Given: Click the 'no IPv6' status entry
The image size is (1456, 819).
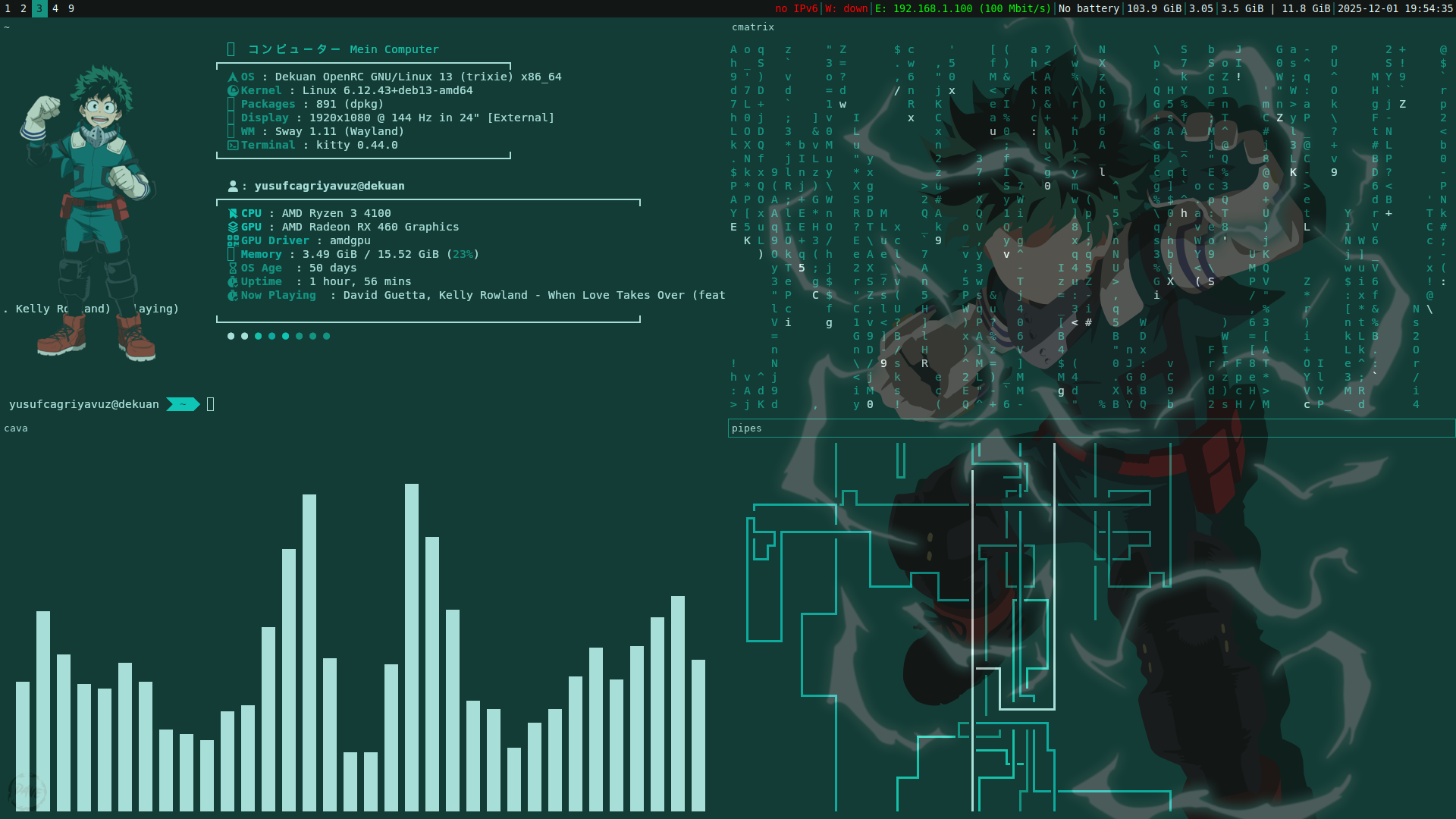Looking at the screenshot, I should pos(796,8).
